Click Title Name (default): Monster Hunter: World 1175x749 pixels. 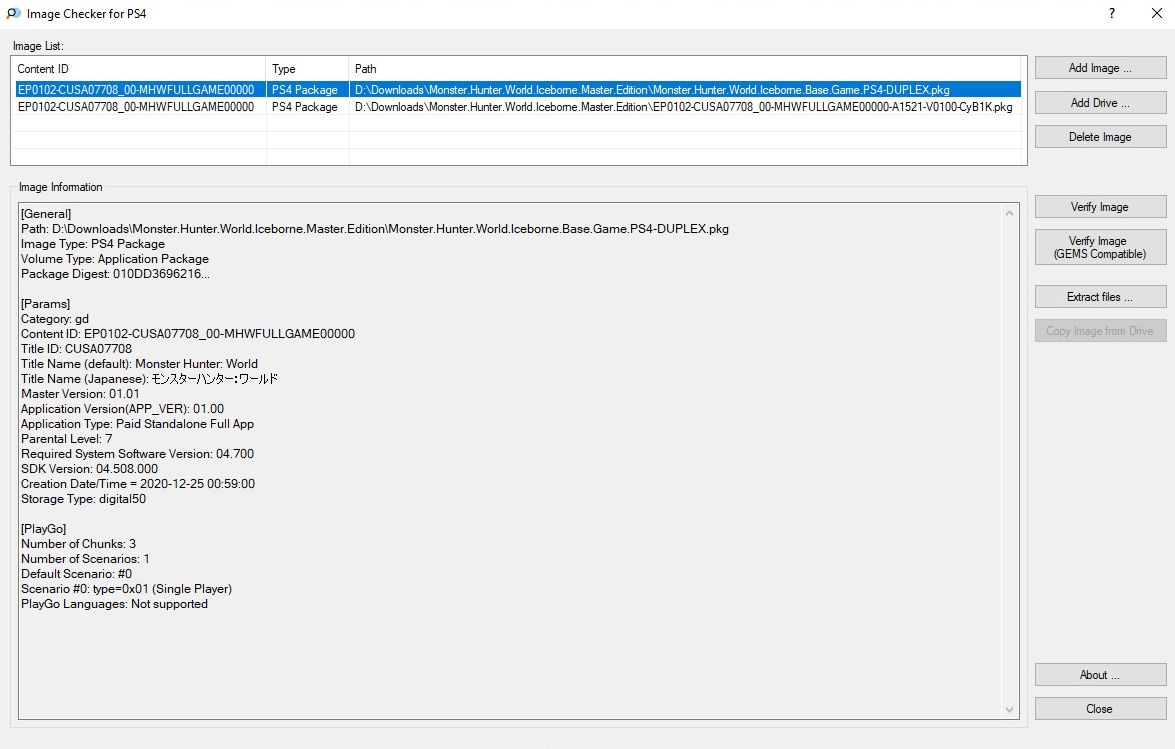tap(139, 364)
